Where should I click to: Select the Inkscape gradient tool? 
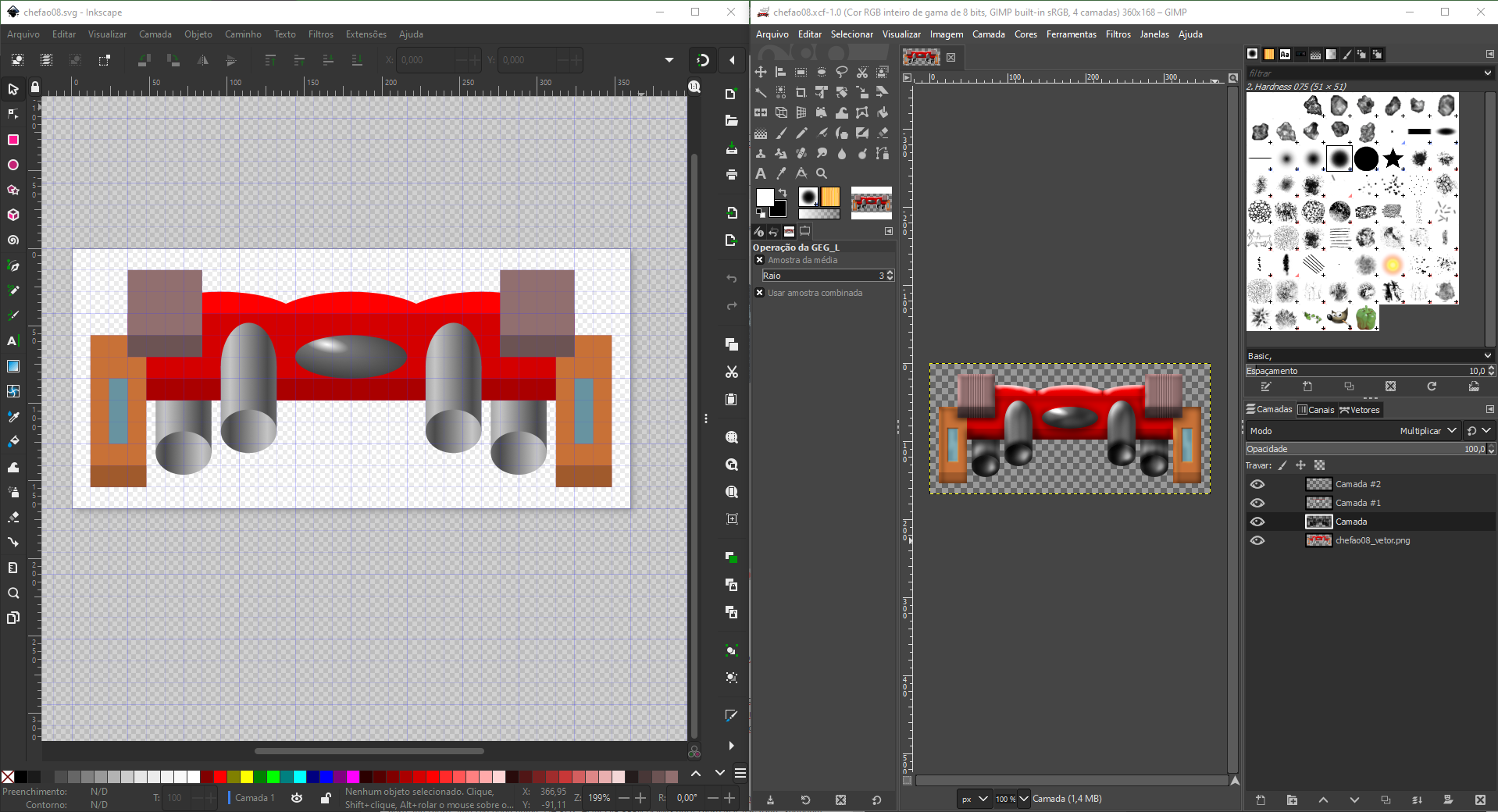13,366
